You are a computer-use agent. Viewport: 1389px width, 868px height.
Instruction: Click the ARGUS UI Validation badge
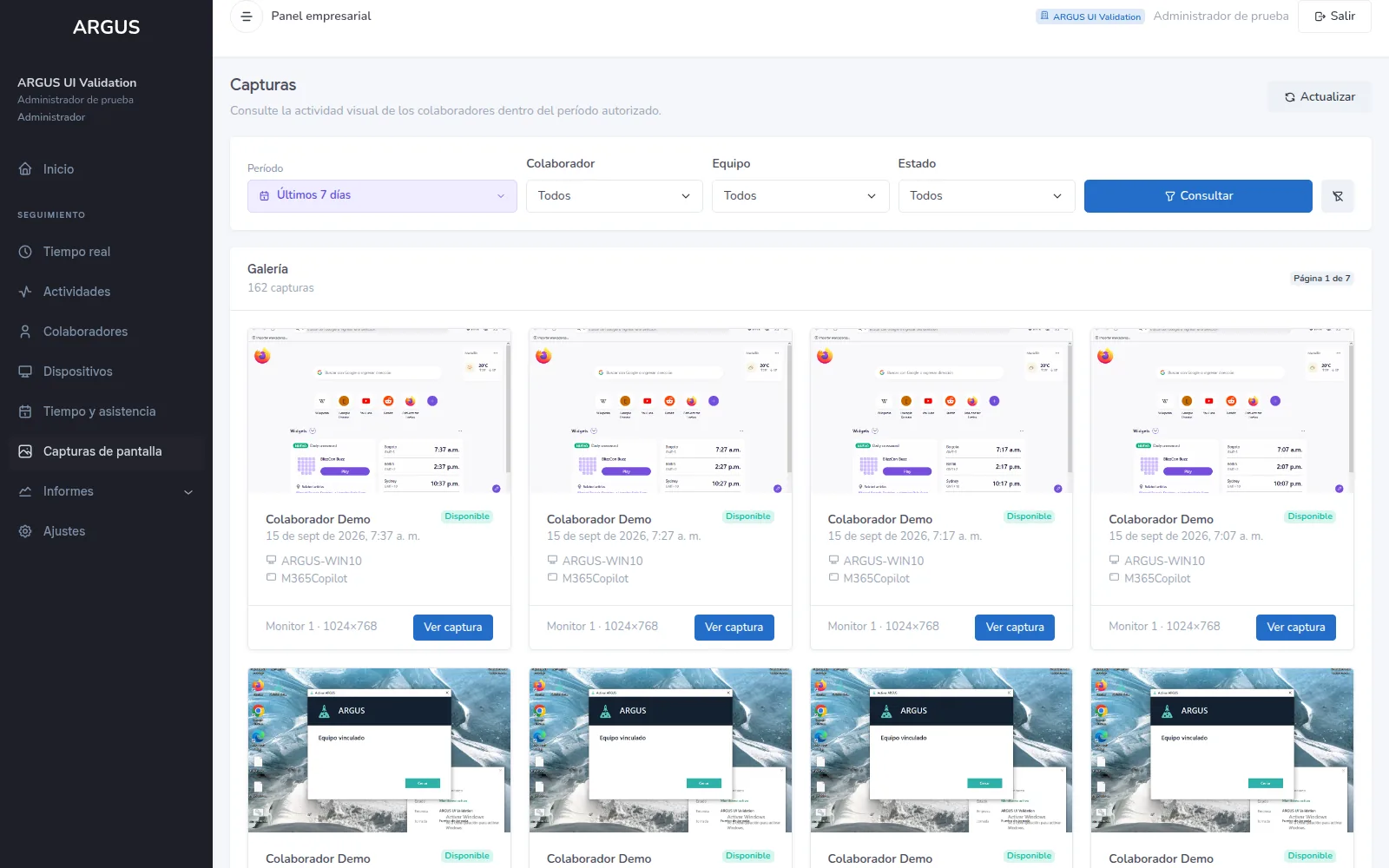pyautogui.click(x=1090, y=16)
